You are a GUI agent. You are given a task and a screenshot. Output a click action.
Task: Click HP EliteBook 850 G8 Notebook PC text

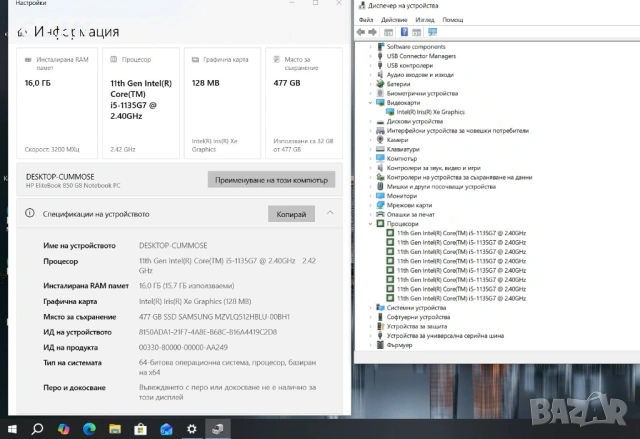73,185
